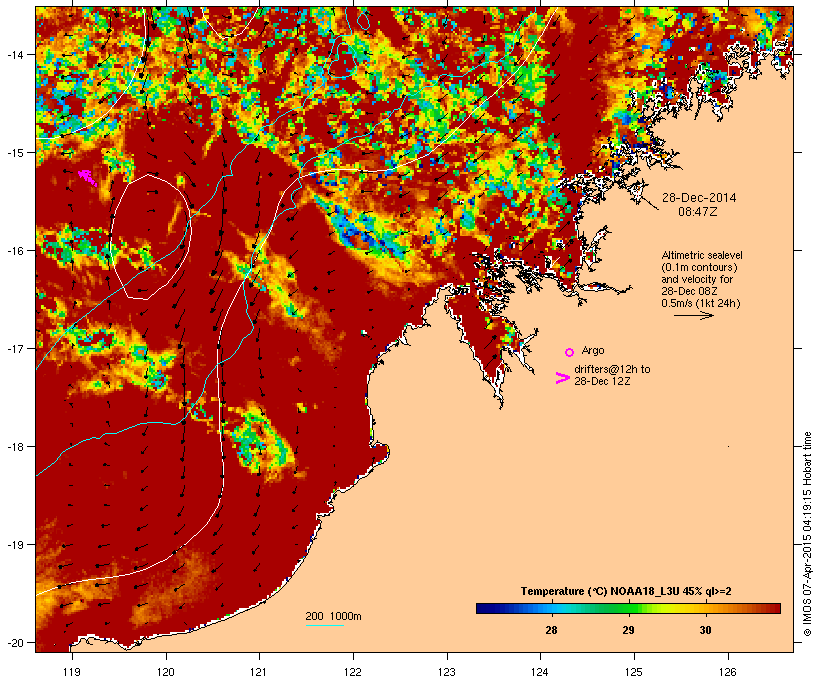Viewport: 820px width, 680px height.
Task: Click the IMOS copyright timestamp text
Action: point(808,535)
